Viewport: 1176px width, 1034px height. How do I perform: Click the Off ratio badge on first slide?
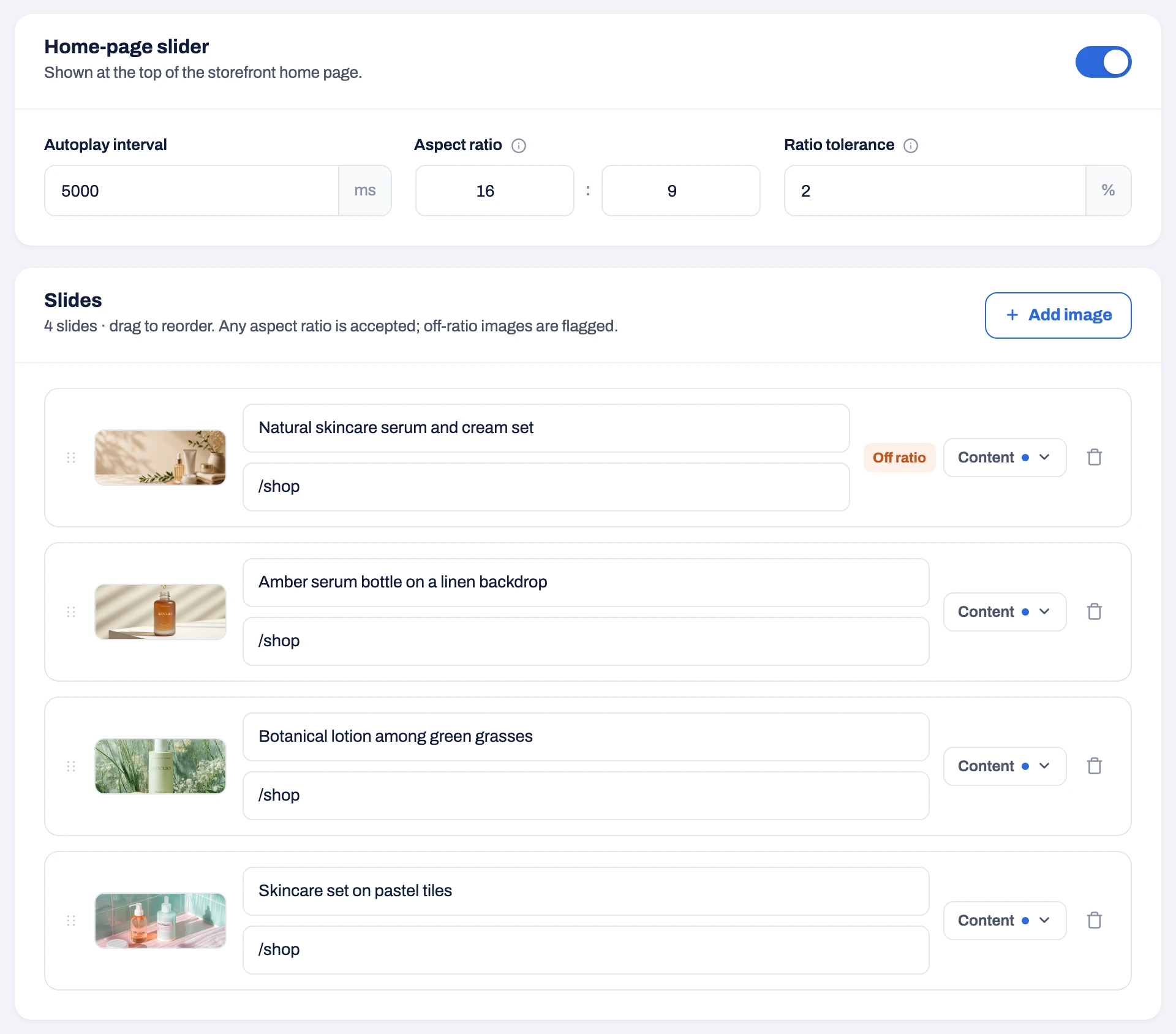[899, 458]
